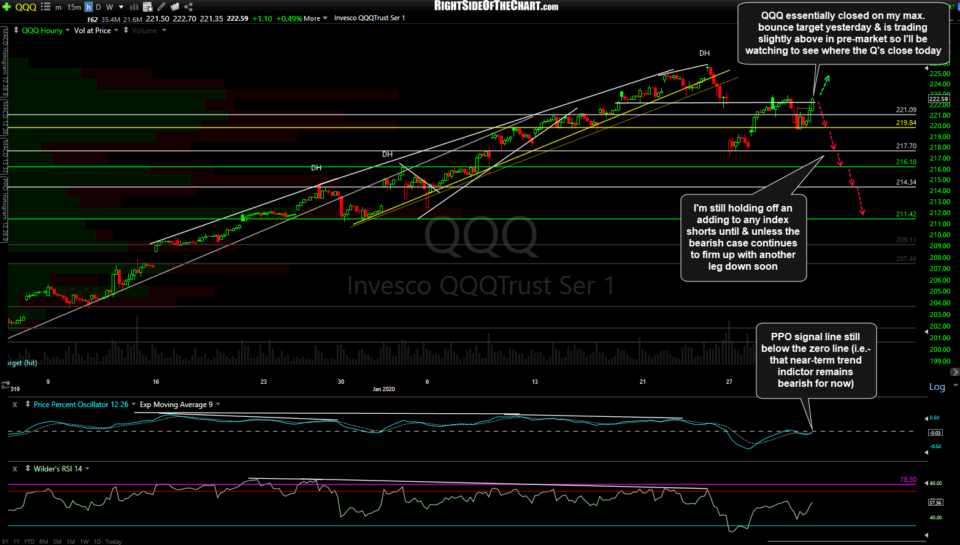Click the swap arrows icon near date axis
The image size is (960, 545).
[6, 385]
